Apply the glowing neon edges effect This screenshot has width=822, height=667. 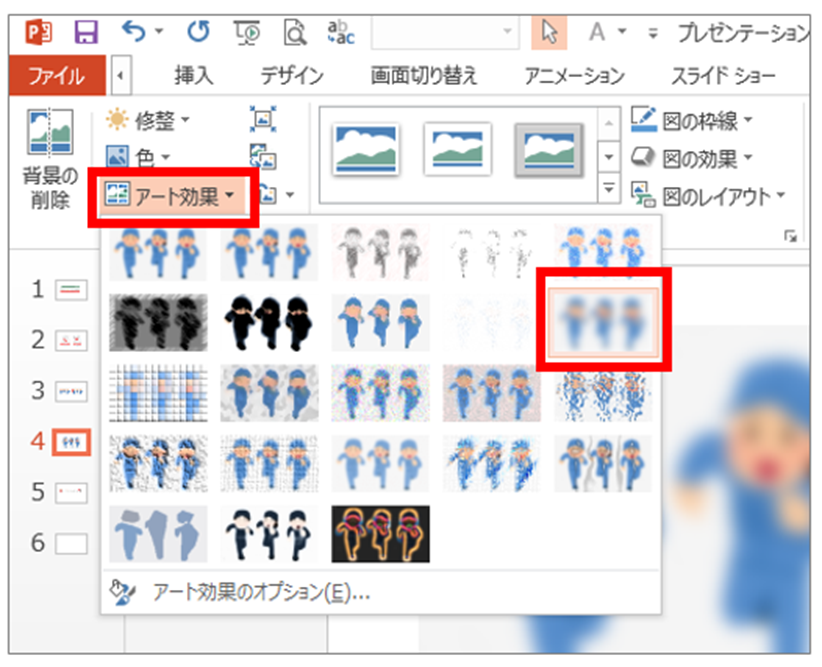point(381,534)
